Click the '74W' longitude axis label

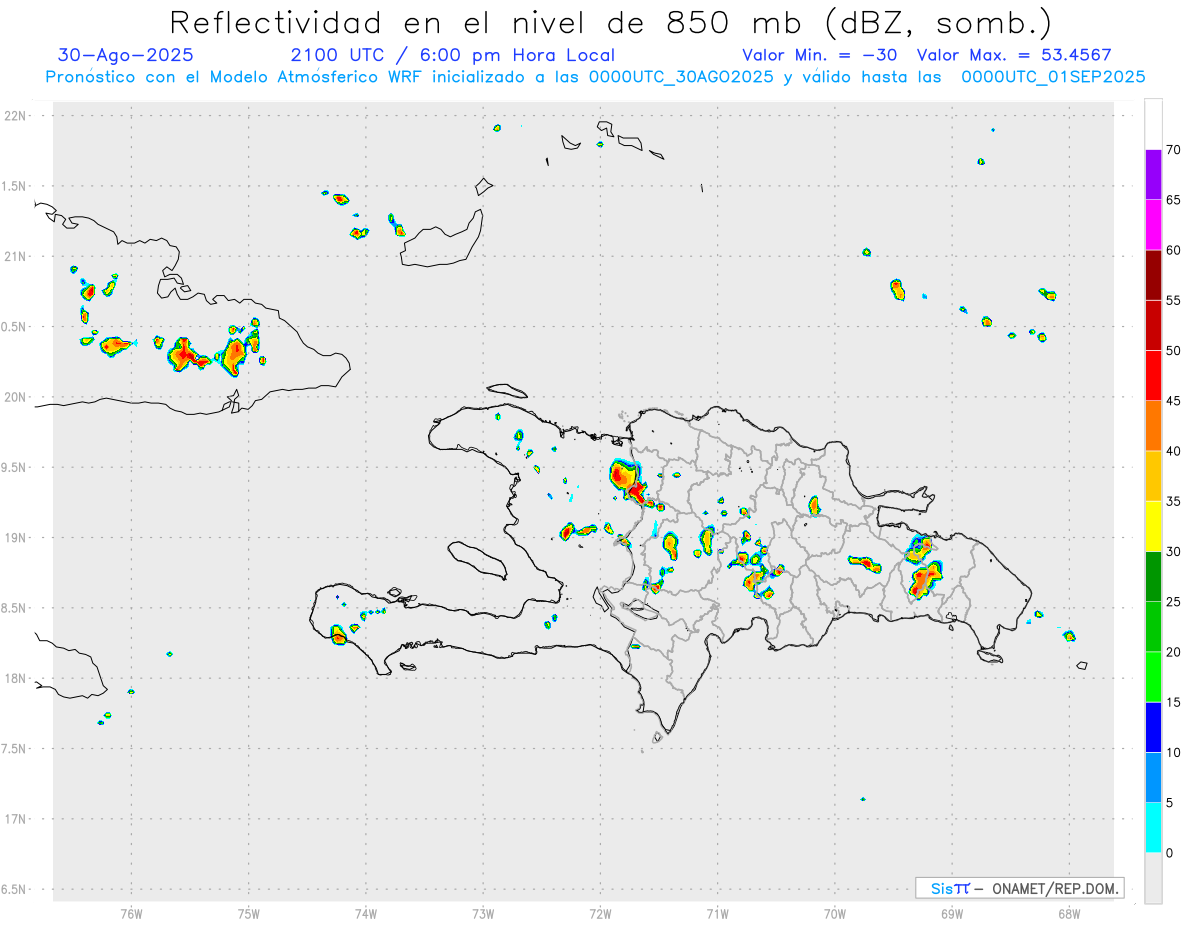point(366,913)
